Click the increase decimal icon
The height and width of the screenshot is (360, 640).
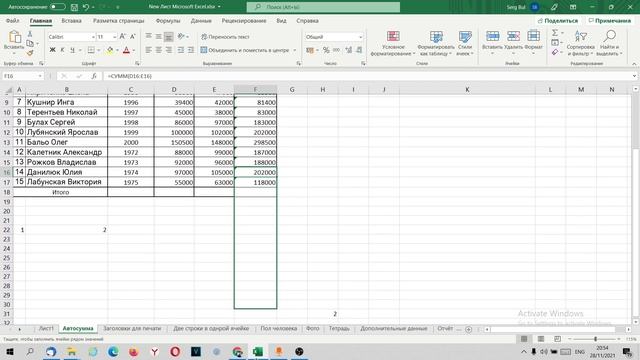pyautogui.click(x=348, y=50)
